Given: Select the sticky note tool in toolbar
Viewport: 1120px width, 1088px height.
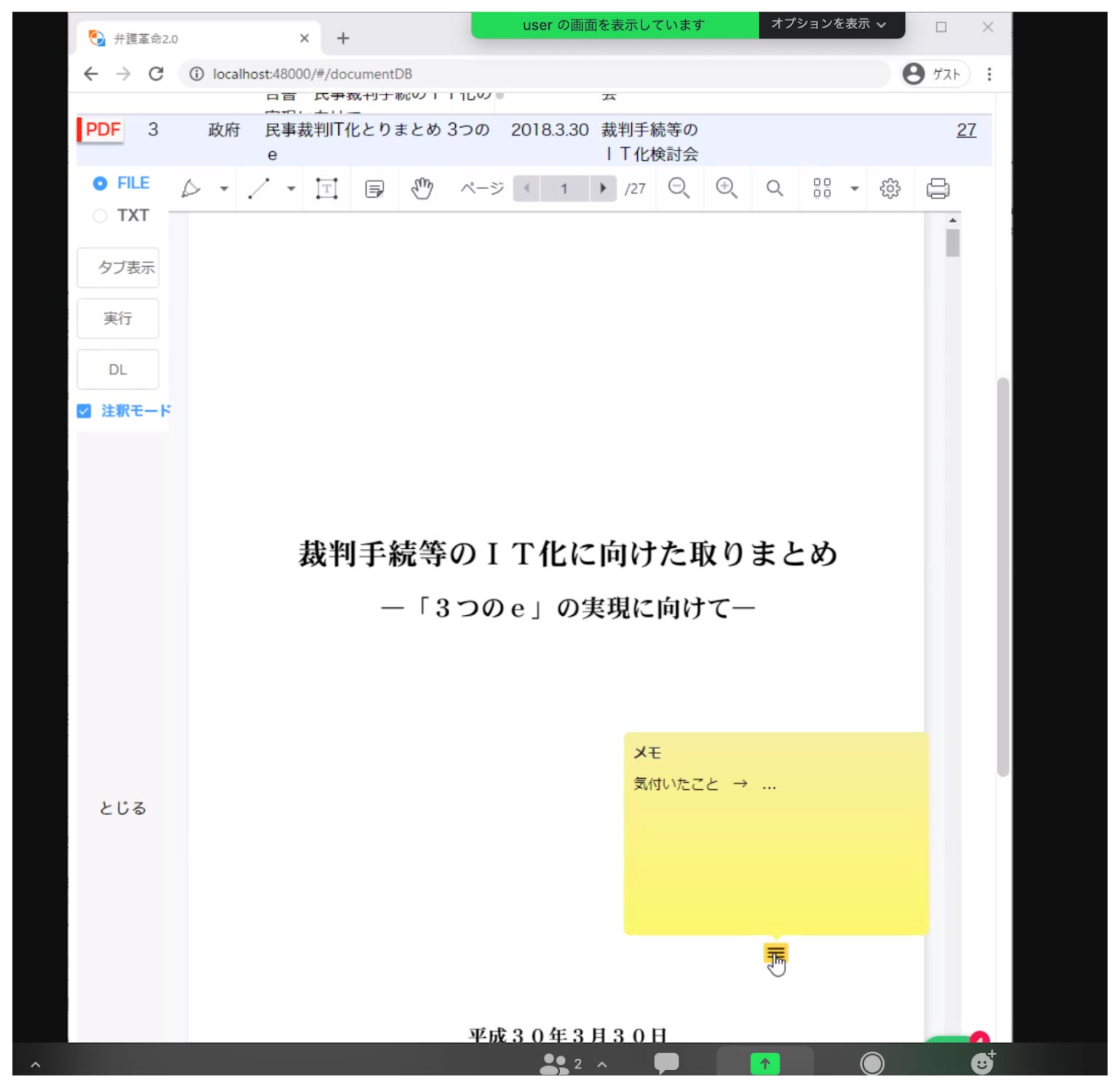Looking at the screenshot, I should (x=375, y=189).
